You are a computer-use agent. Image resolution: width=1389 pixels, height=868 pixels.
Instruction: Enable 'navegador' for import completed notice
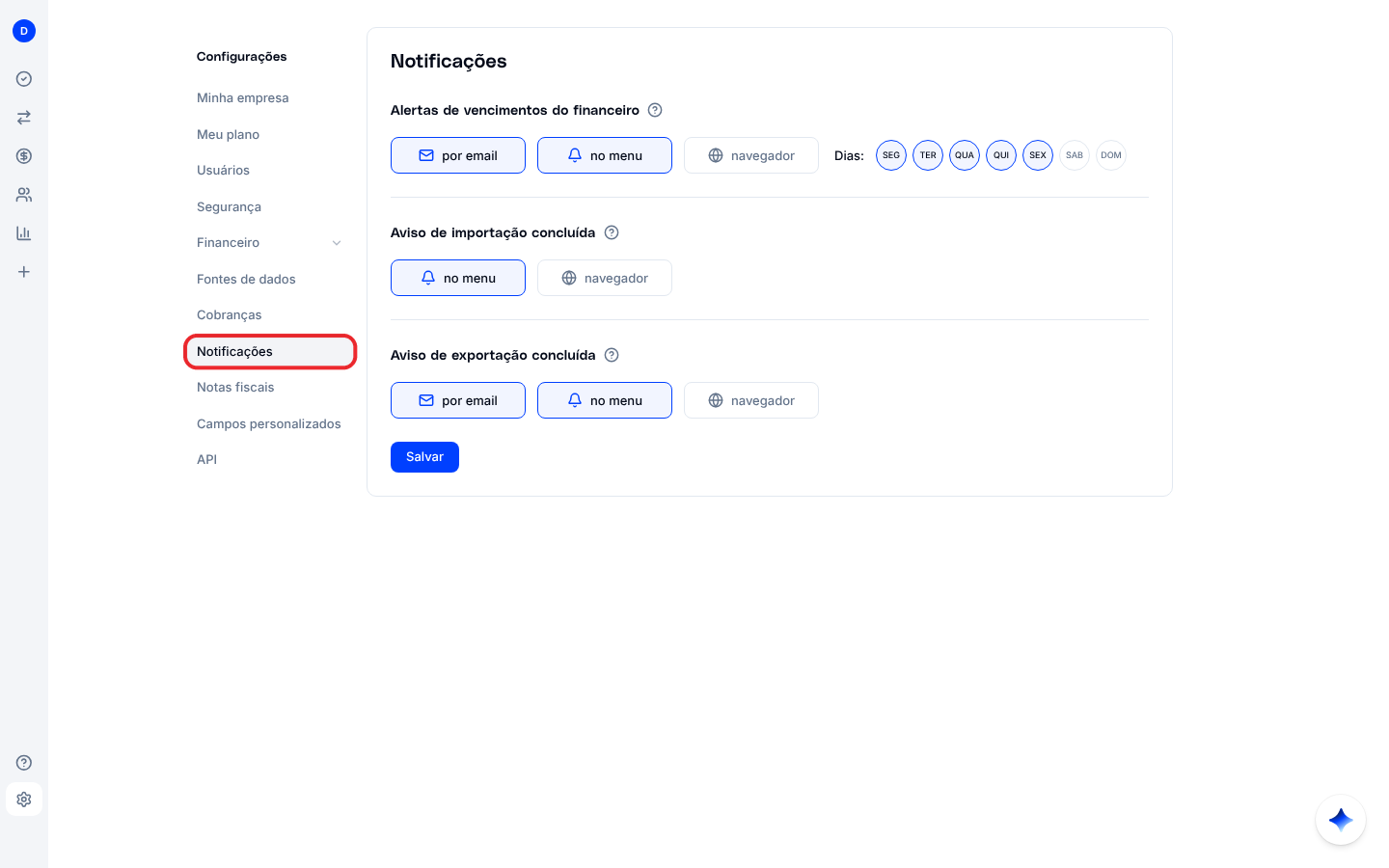(605, 278)
